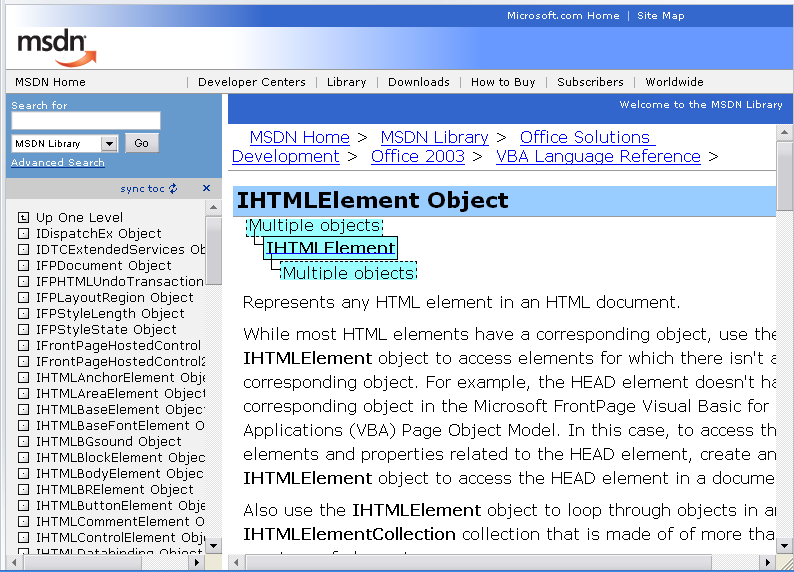This screenshot has width=794, height=572.
Task: Expand the lower Multiple objects node
Action: 347,272
